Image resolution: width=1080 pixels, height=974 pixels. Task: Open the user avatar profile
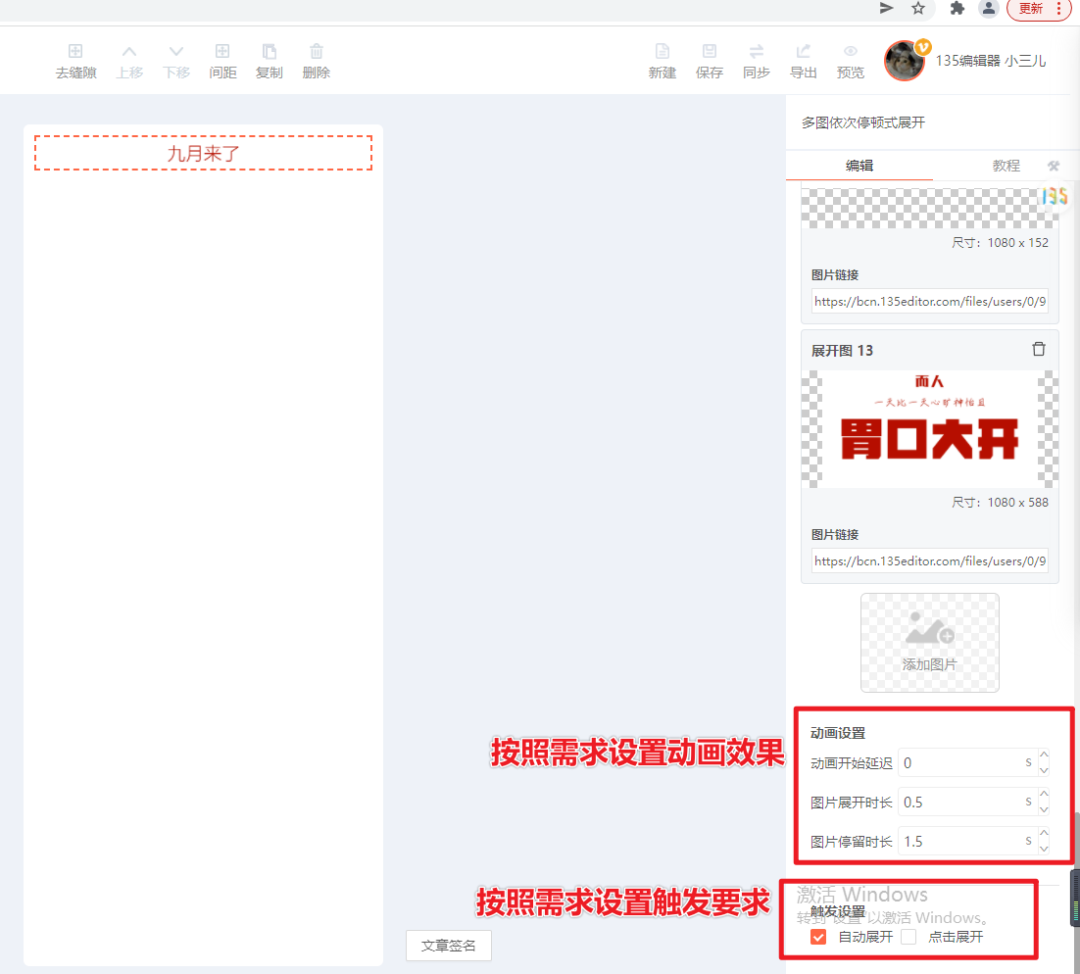(x=904, y=61)
